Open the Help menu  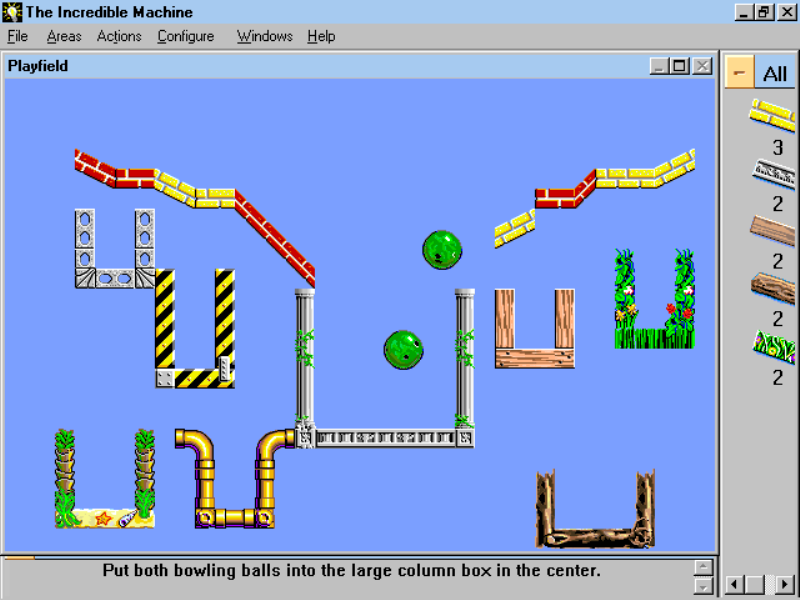321,36
